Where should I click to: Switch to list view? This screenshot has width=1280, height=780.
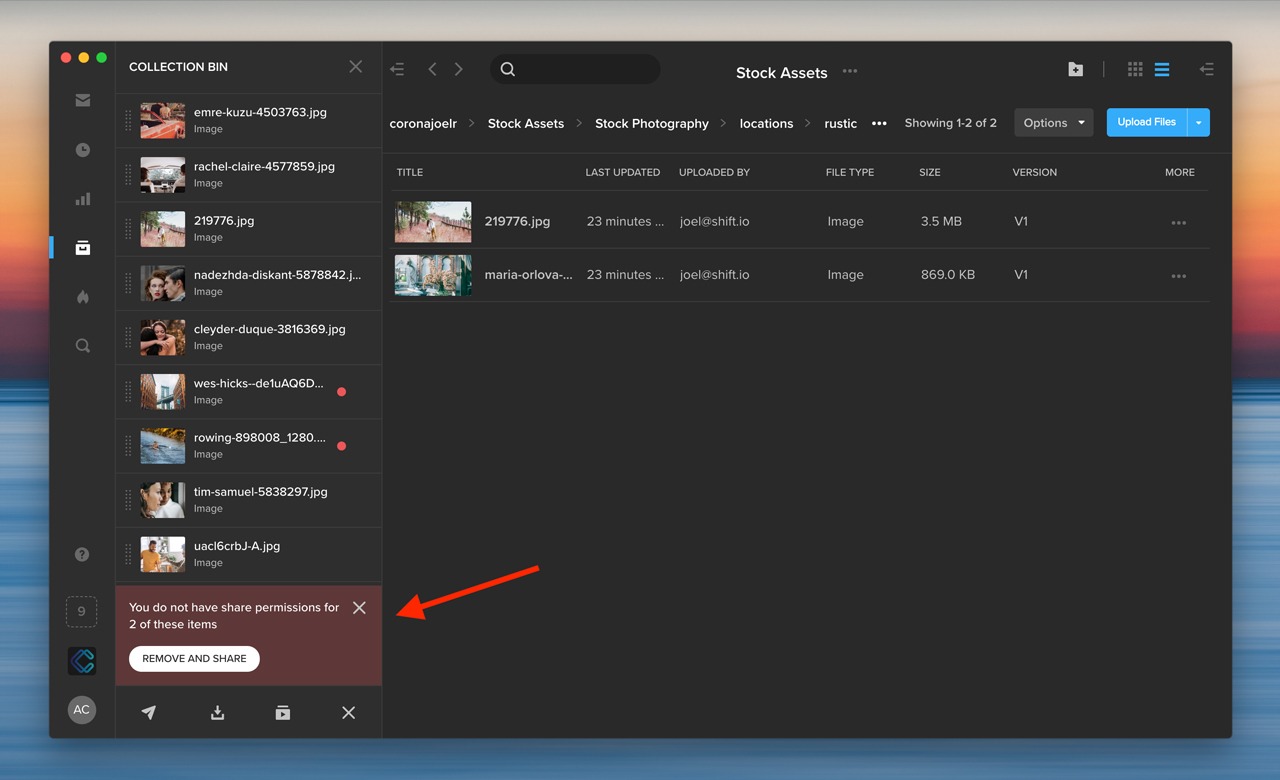[x=1162, y=69]
